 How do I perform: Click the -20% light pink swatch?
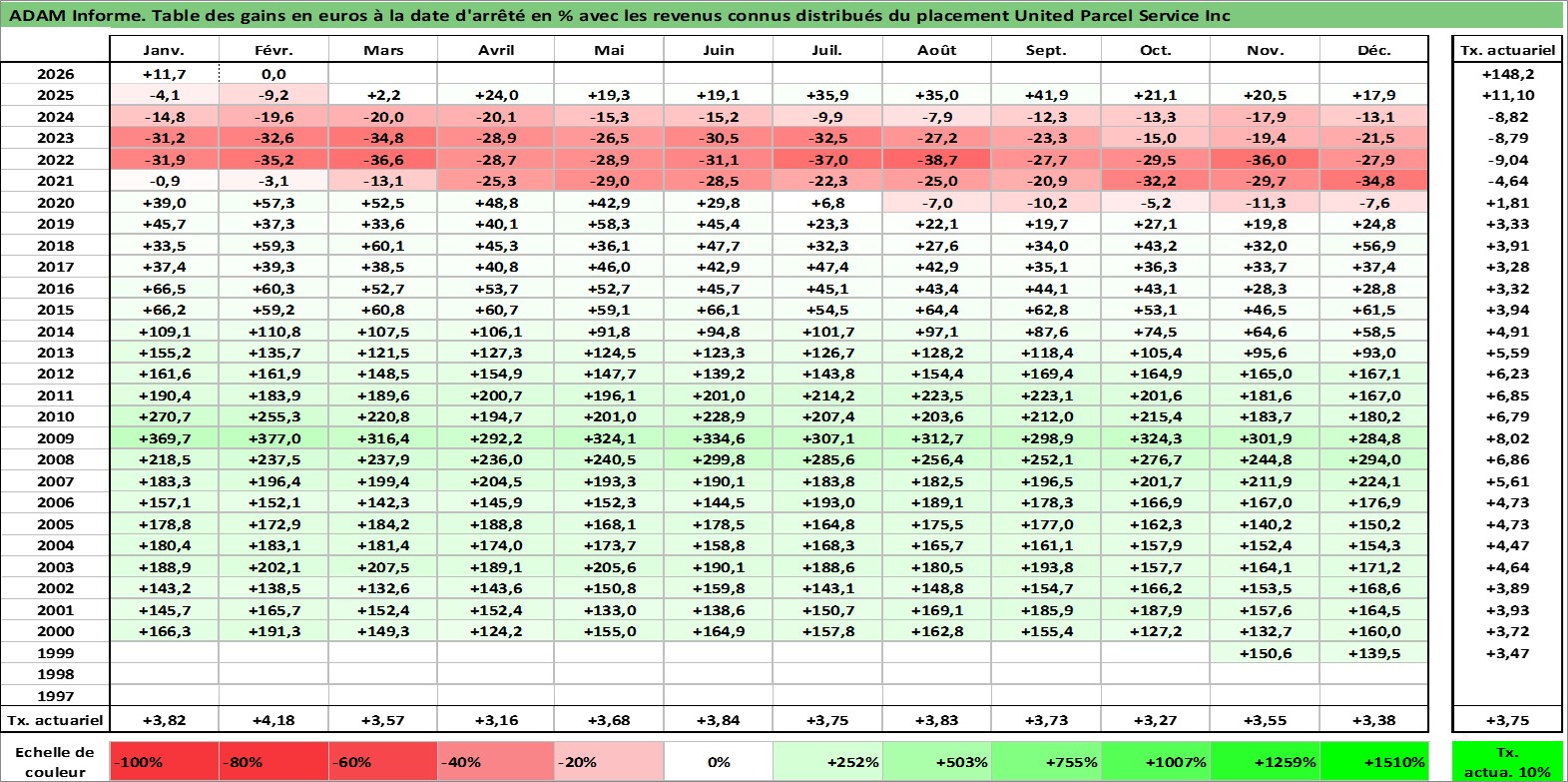click(609, 762)
